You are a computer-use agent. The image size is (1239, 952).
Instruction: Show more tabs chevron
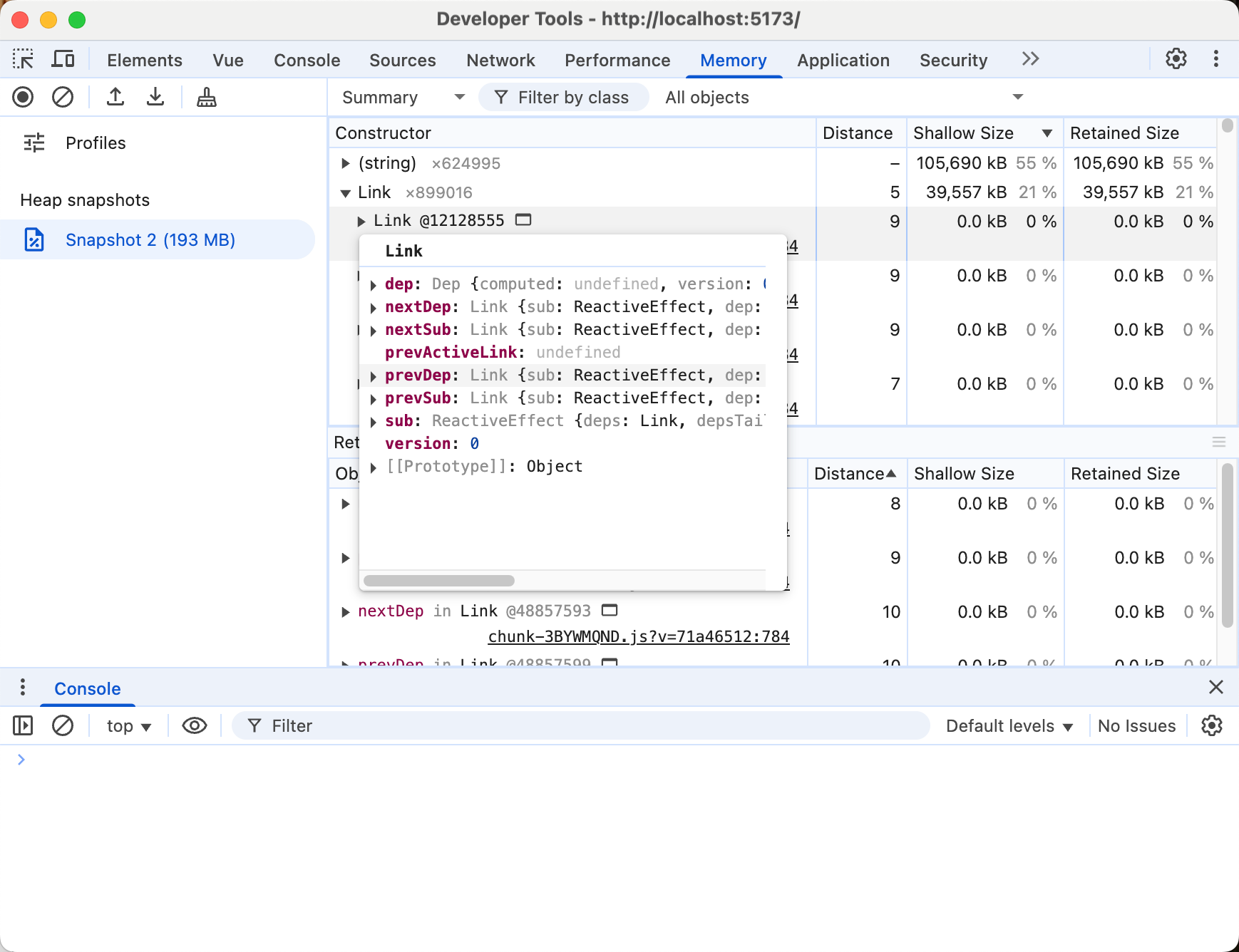point(1030,58)
